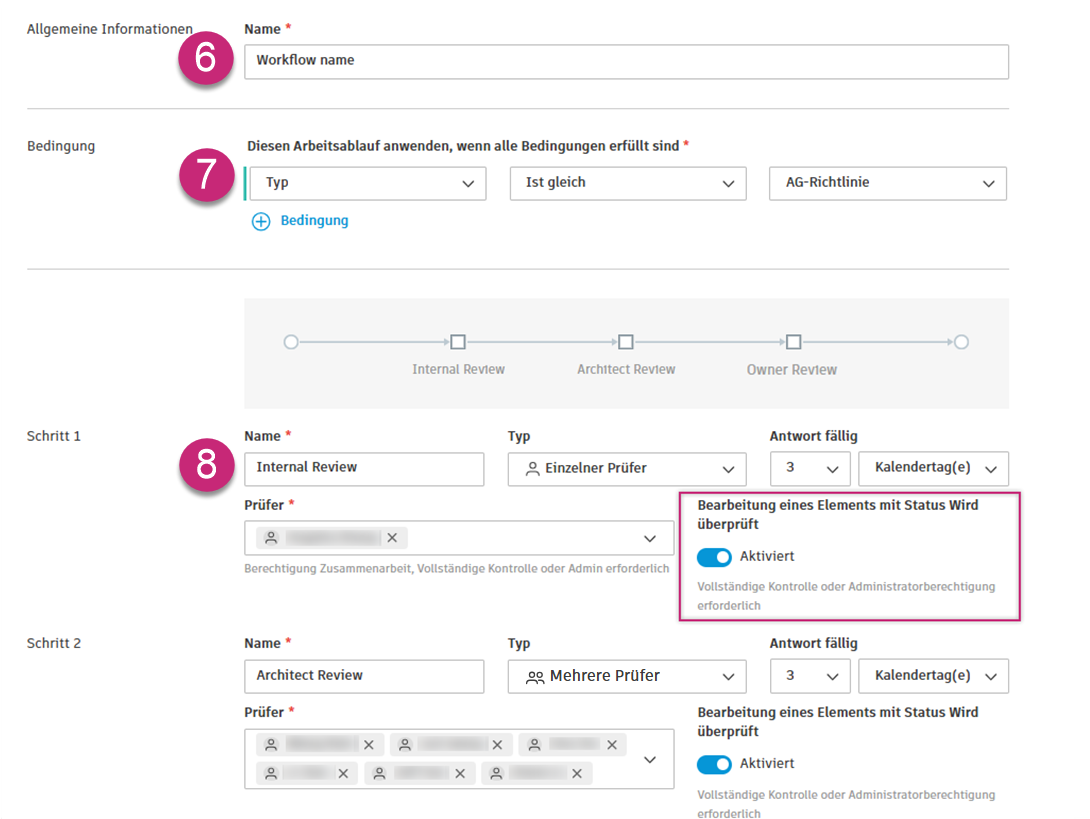
Task: Open the Ist gleich operator dropdown
Action: point(628,184)
